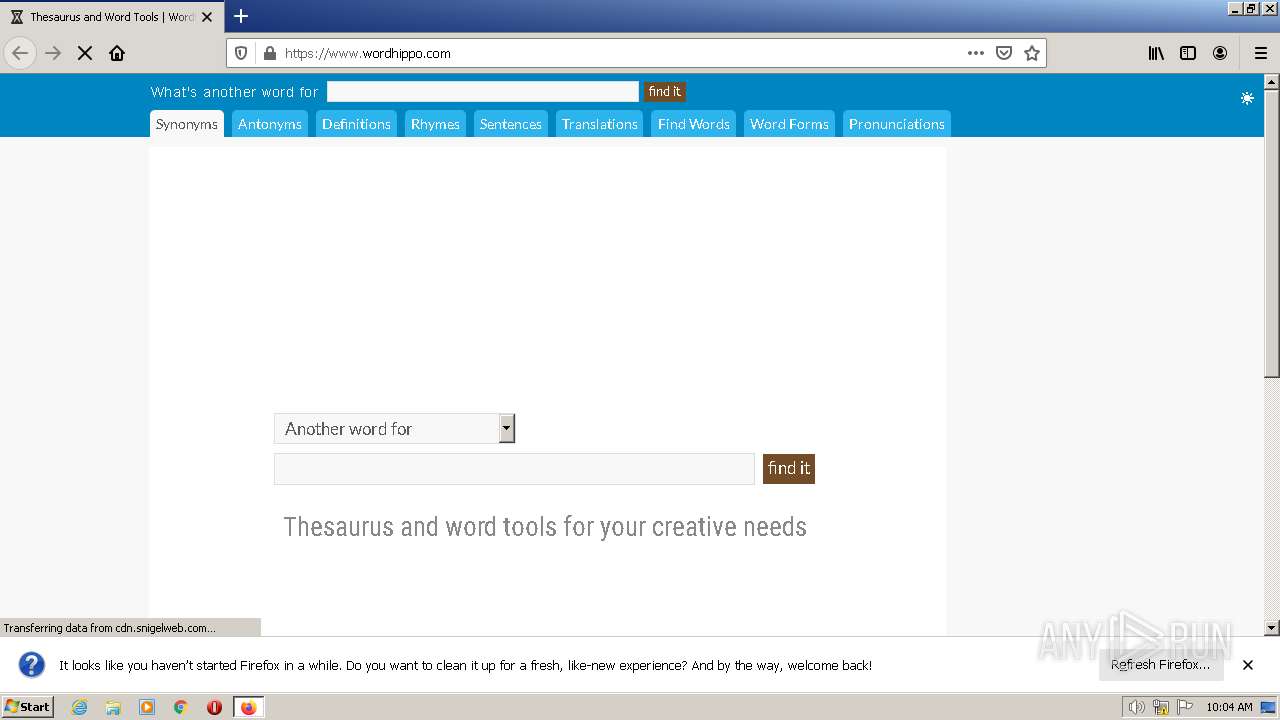Click scrollbar up arrow
This screenshot has height=720, width=1280.
(x=1272, y=82)
